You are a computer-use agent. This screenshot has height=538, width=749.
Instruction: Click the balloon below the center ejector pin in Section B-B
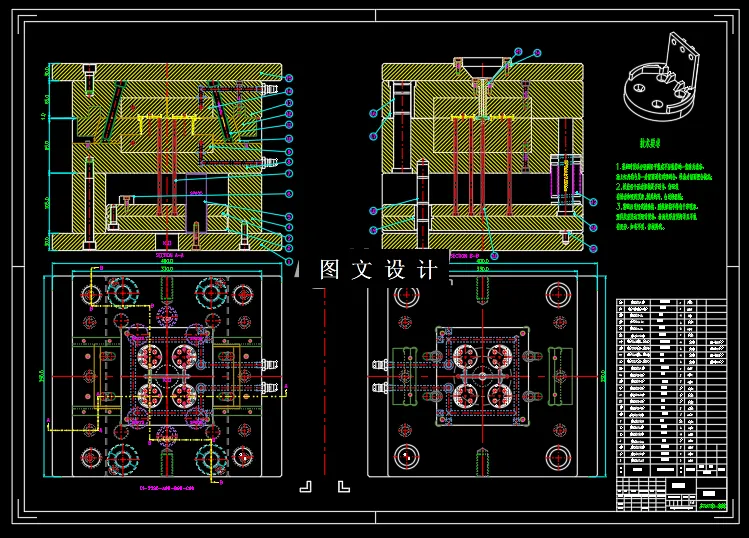pos(494,256)
